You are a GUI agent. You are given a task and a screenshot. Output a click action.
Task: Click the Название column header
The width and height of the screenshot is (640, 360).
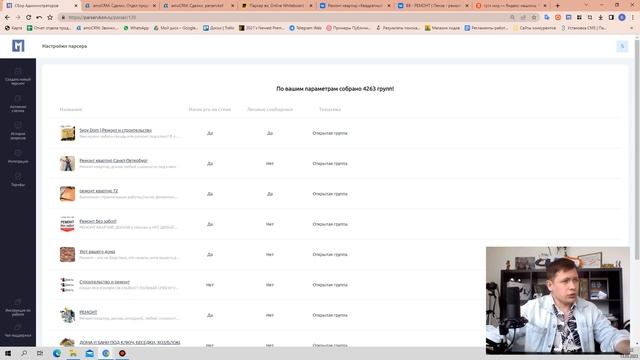(71, 109)
